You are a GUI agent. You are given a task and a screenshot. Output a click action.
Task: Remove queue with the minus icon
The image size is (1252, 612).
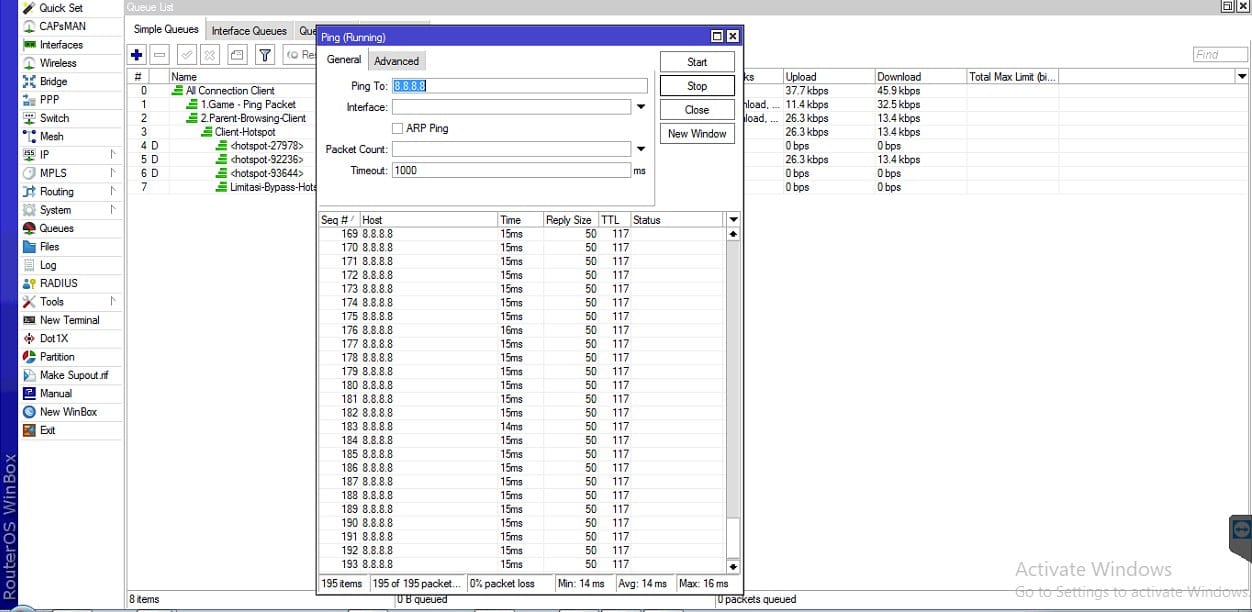tap(159, 55)
